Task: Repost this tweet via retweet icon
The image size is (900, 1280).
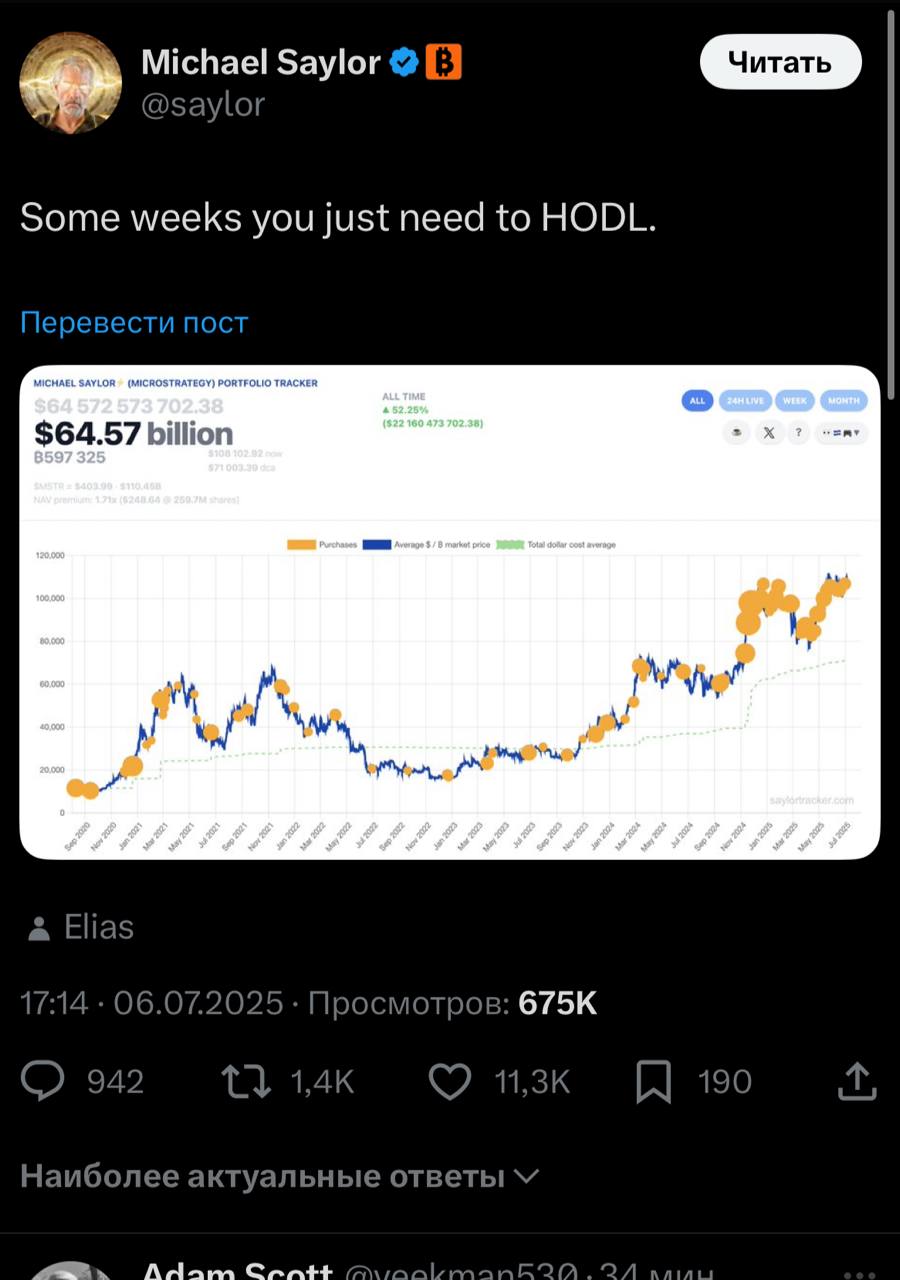Action: (x=247, y=1081)
